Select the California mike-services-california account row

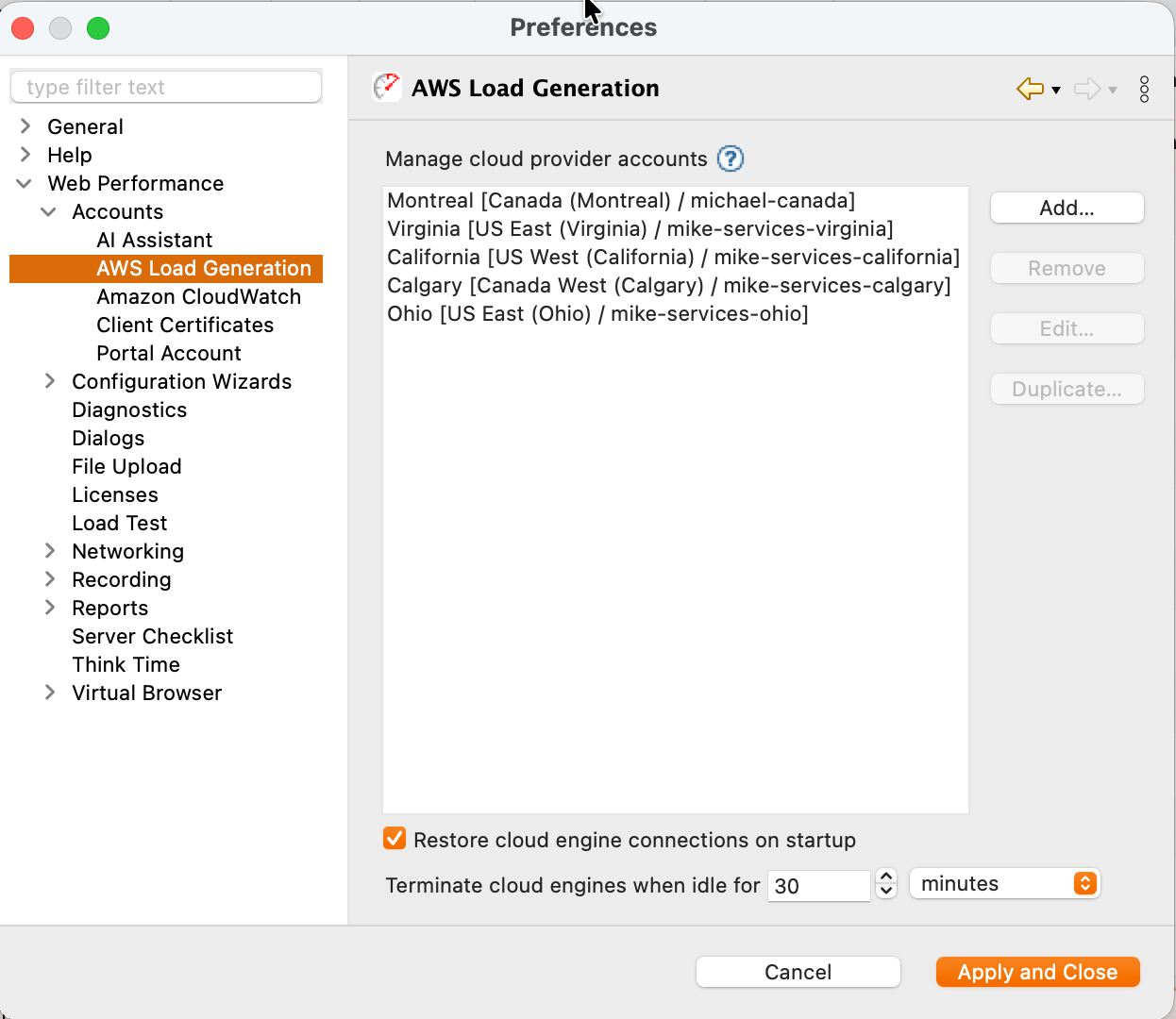[x=674, y=257]
